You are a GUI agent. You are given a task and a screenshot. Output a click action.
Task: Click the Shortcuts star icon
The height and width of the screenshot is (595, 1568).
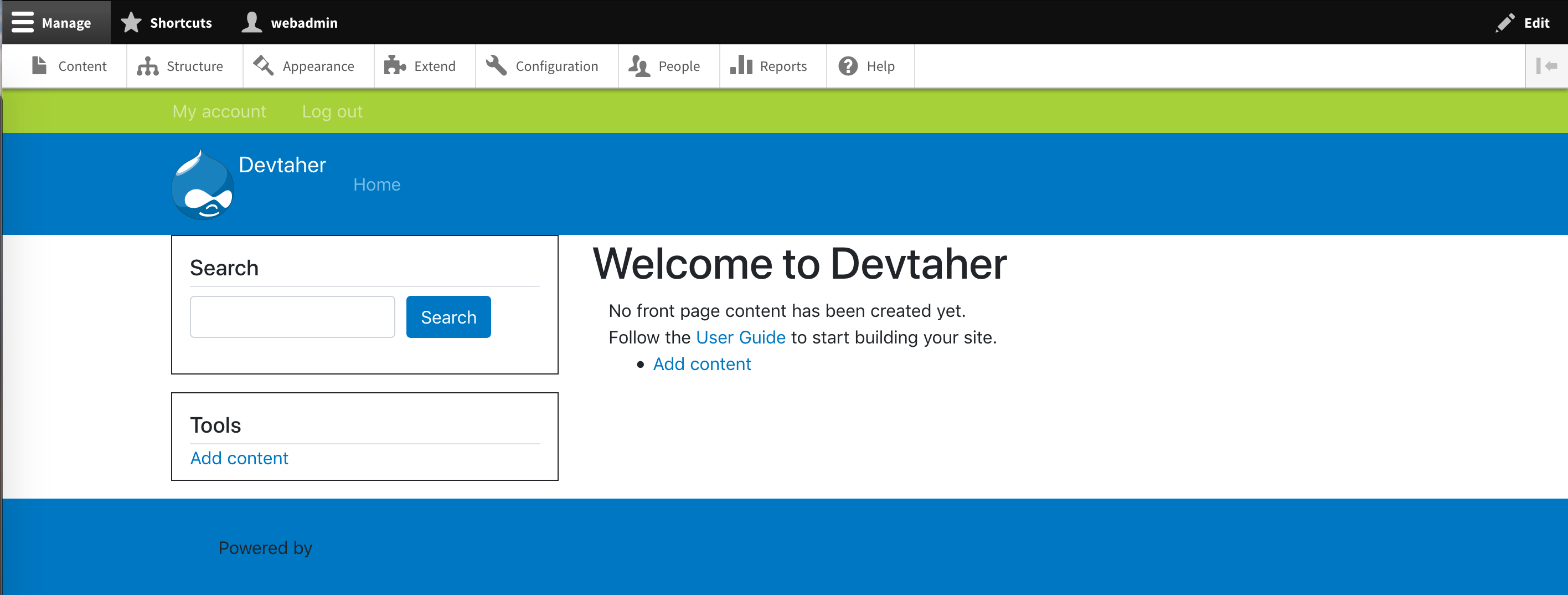click(131, 22)
